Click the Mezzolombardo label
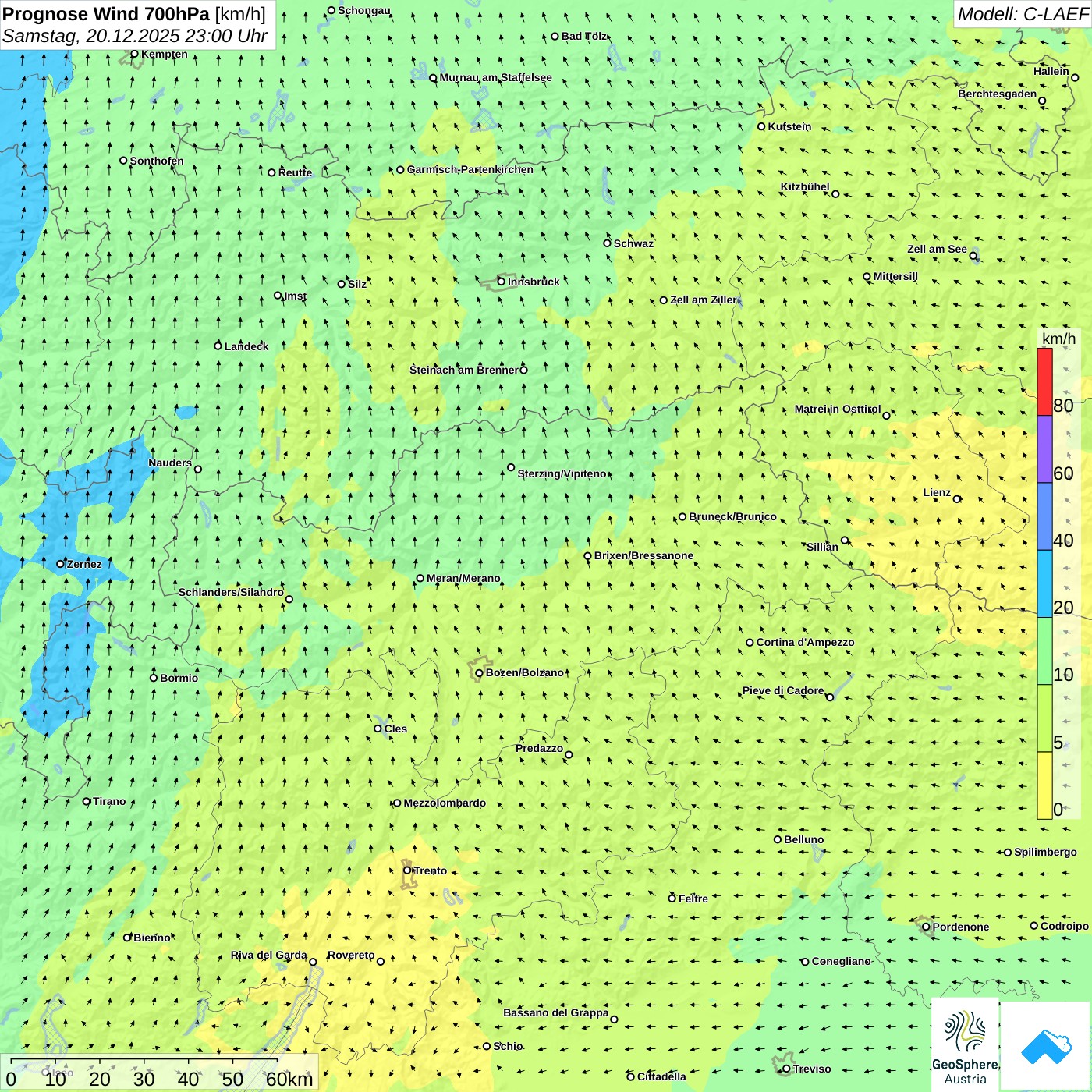 (445, 803)
